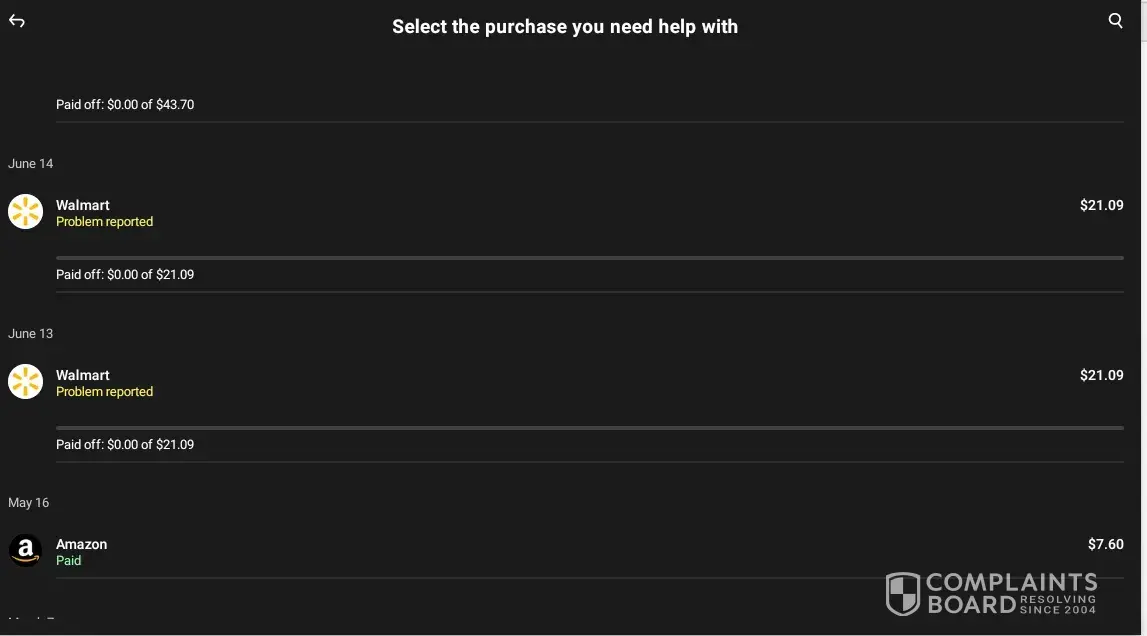Click the June 13 Walmart logo icon
Image resolution: width=1147 pixels, height=636 pixels.
25,382
